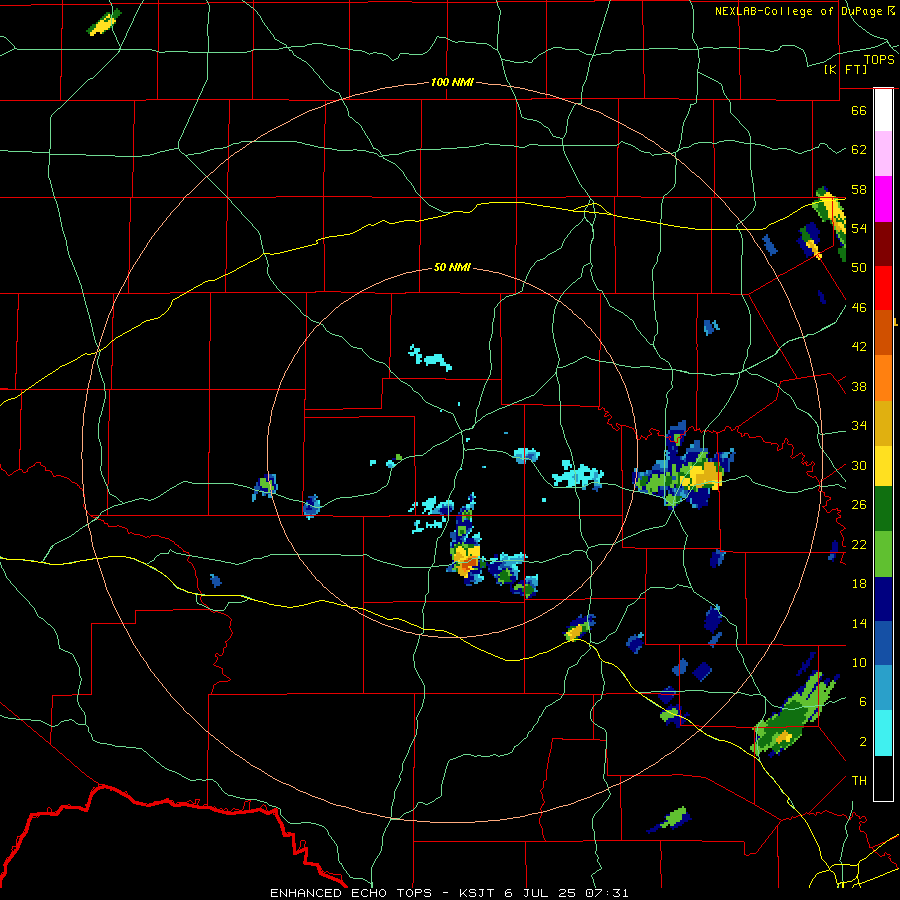Click the "14" legend value
900x900 pixels.
[x=859, y=623]
